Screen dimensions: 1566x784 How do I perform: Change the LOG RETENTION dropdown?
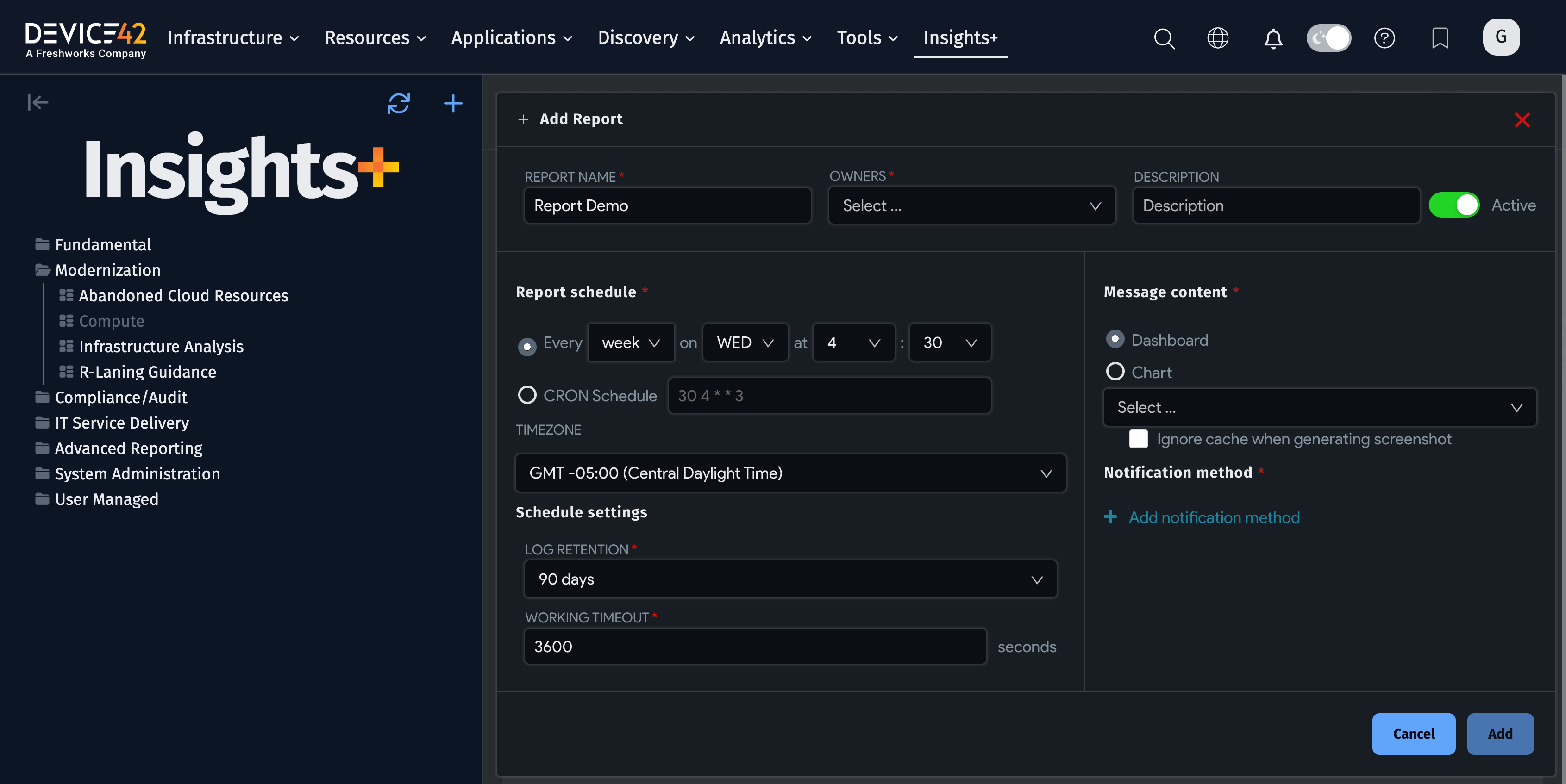[x=790, y=579]
